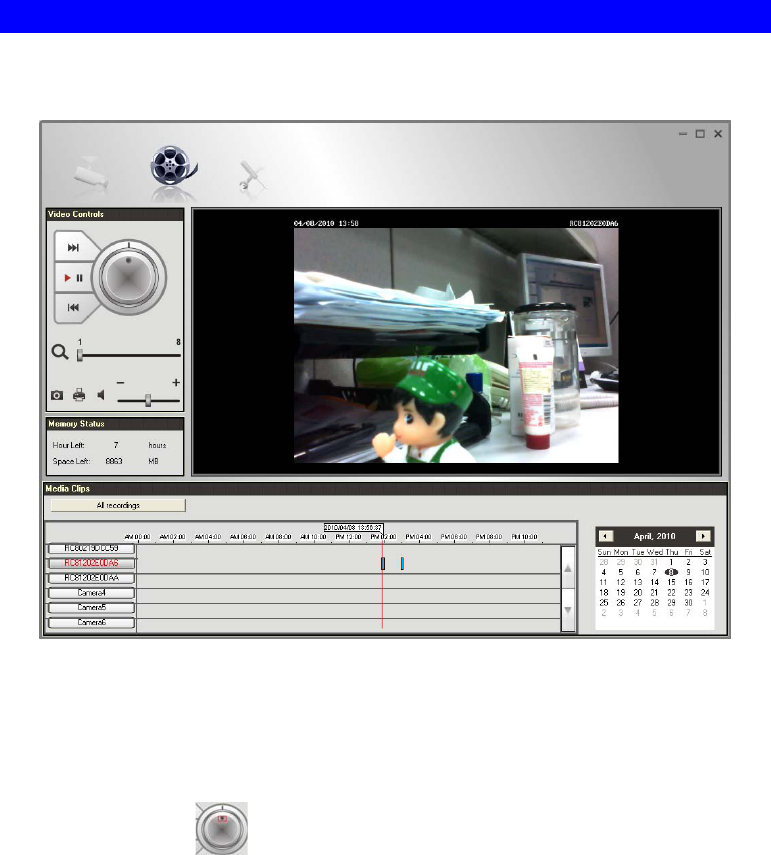Screen dimensions: 771x855
Task: Select camera RC81202E0DAA row
Action: point(91,577)
